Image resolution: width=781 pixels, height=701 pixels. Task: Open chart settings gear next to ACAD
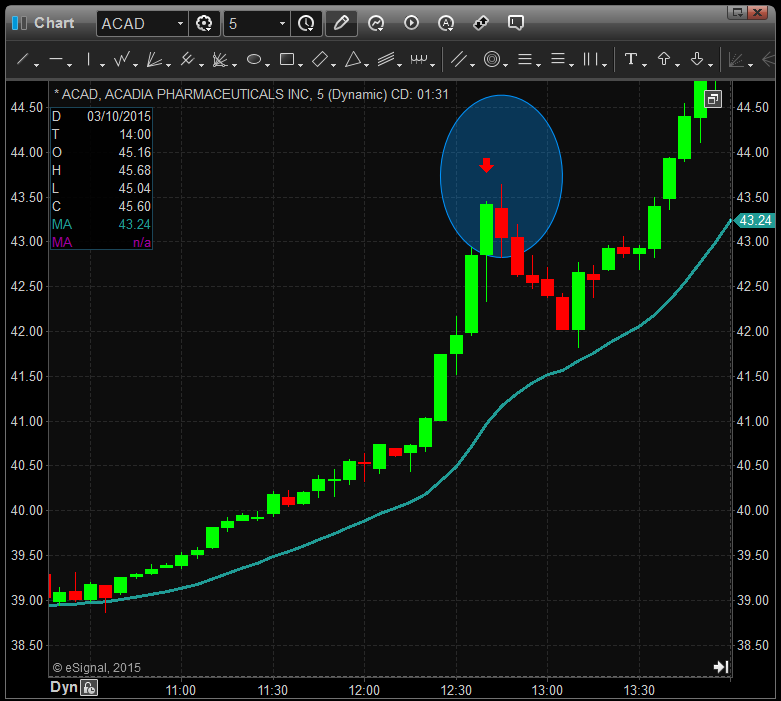tap(204, 23)
